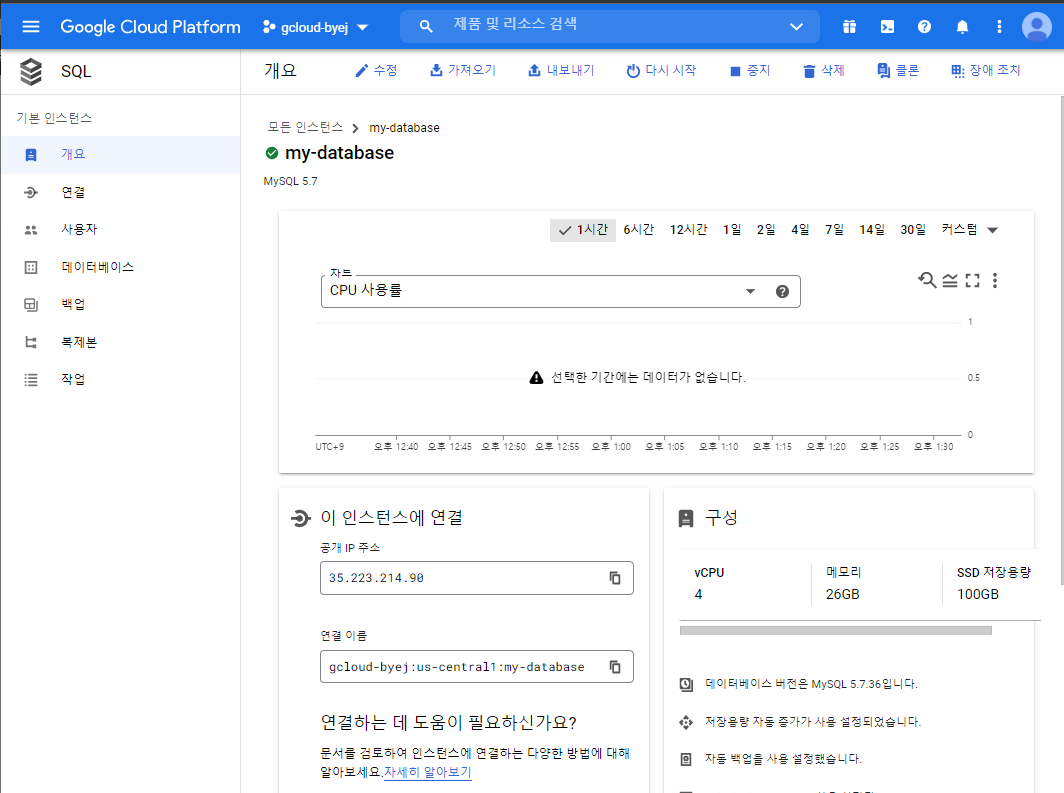The height and width of the screenshot is (793, 1064).
Task: Click the public IP address field
Action: (476, 578)
